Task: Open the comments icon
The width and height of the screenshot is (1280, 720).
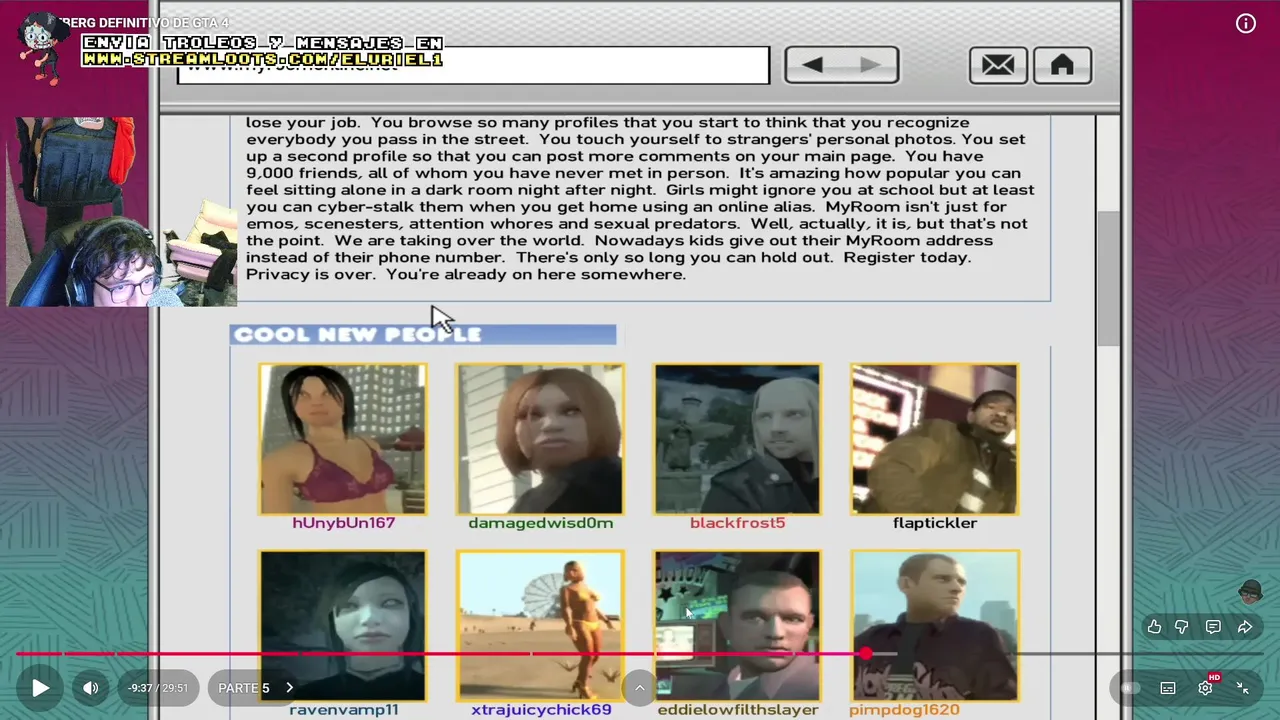Action: pyautogui.click(x=1213, y=627)
